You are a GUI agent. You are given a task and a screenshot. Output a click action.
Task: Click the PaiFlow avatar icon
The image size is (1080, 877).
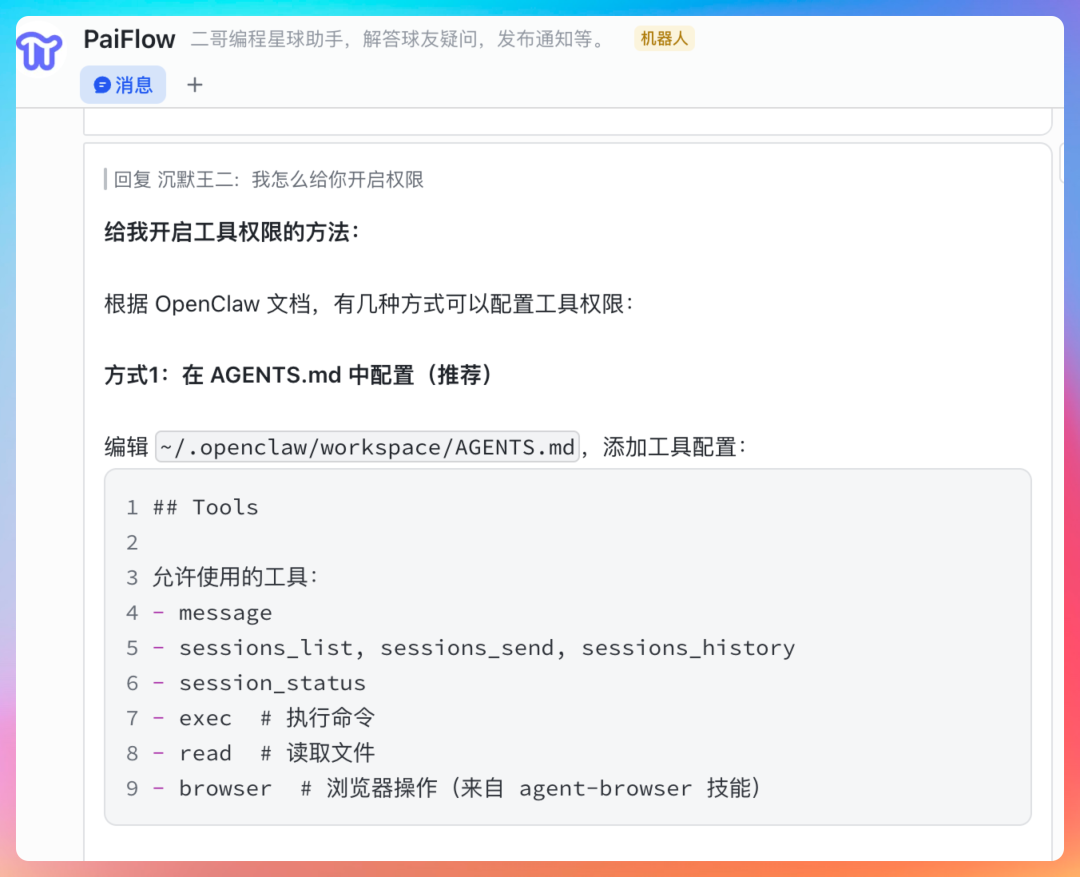[38, 52]
